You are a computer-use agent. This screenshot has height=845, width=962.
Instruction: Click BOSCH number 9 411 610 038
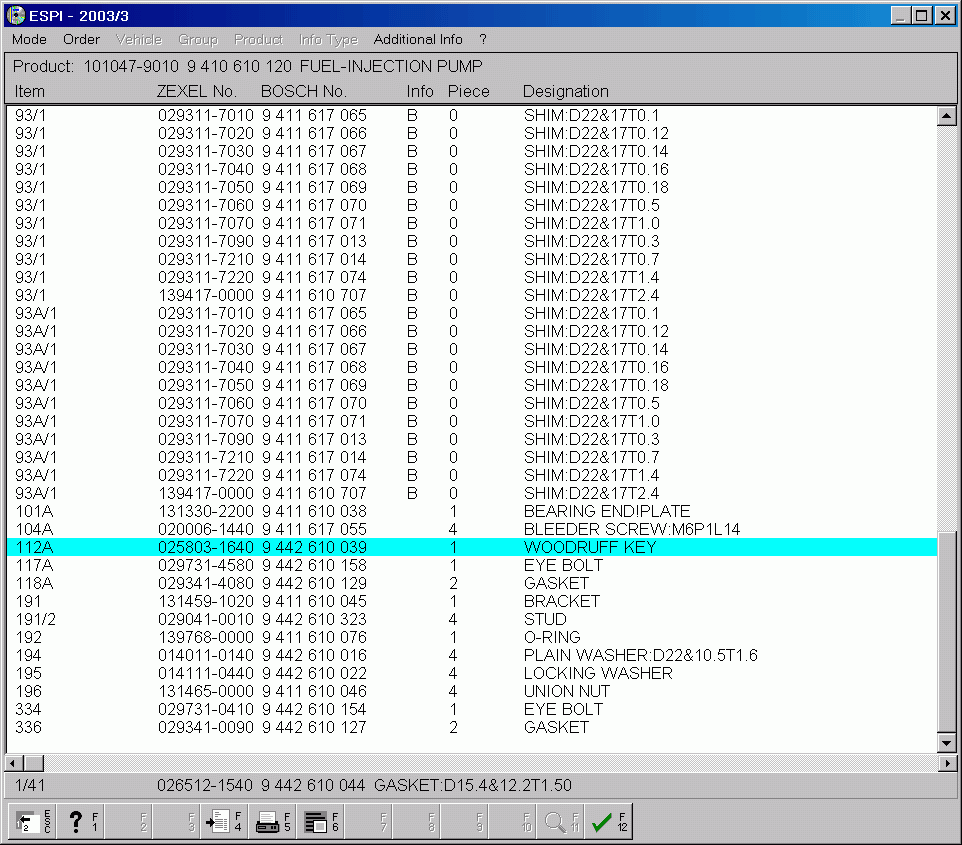pos(314,511)
